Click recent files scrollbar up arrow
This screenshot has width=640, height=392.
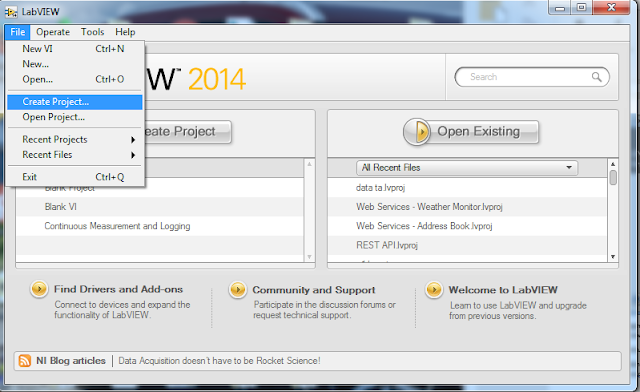(613, 164)
